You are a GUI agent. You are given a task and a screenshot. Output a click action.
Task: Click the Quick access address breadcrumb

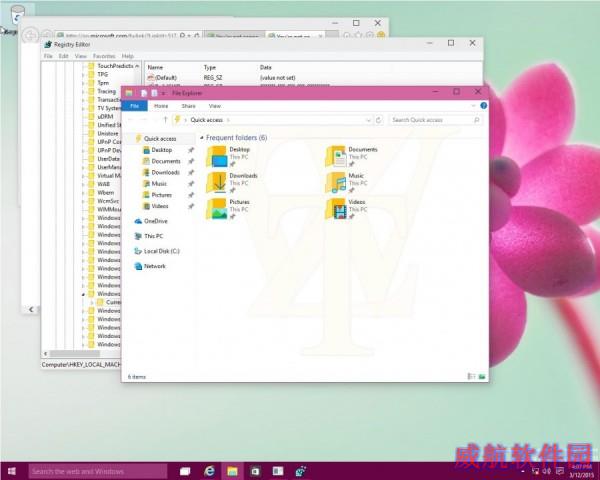tap(207, 120)
